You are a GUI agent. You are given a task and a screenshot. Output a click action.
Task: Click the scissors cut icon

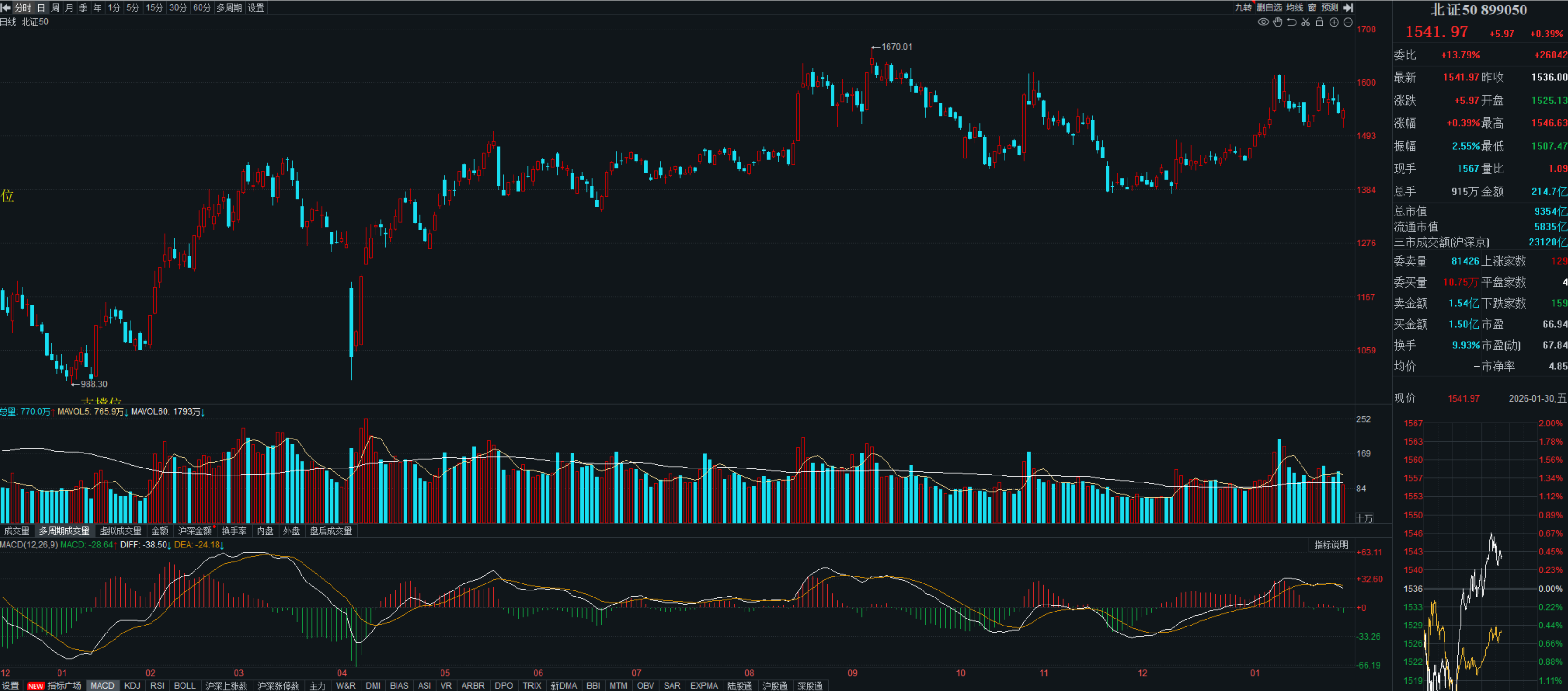1306,22
